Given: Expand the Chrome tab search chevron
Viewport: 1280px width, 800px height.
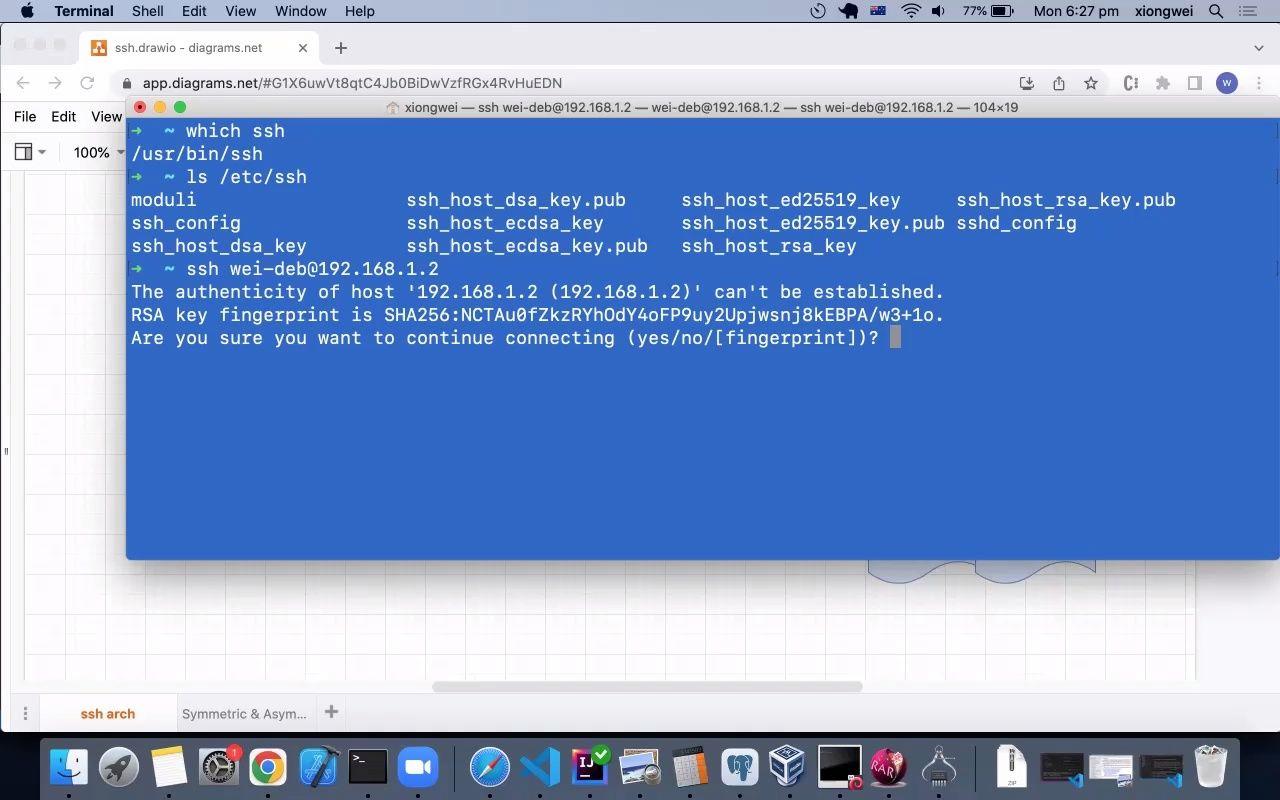Looking at the screenshot, I should point(1258,48).
